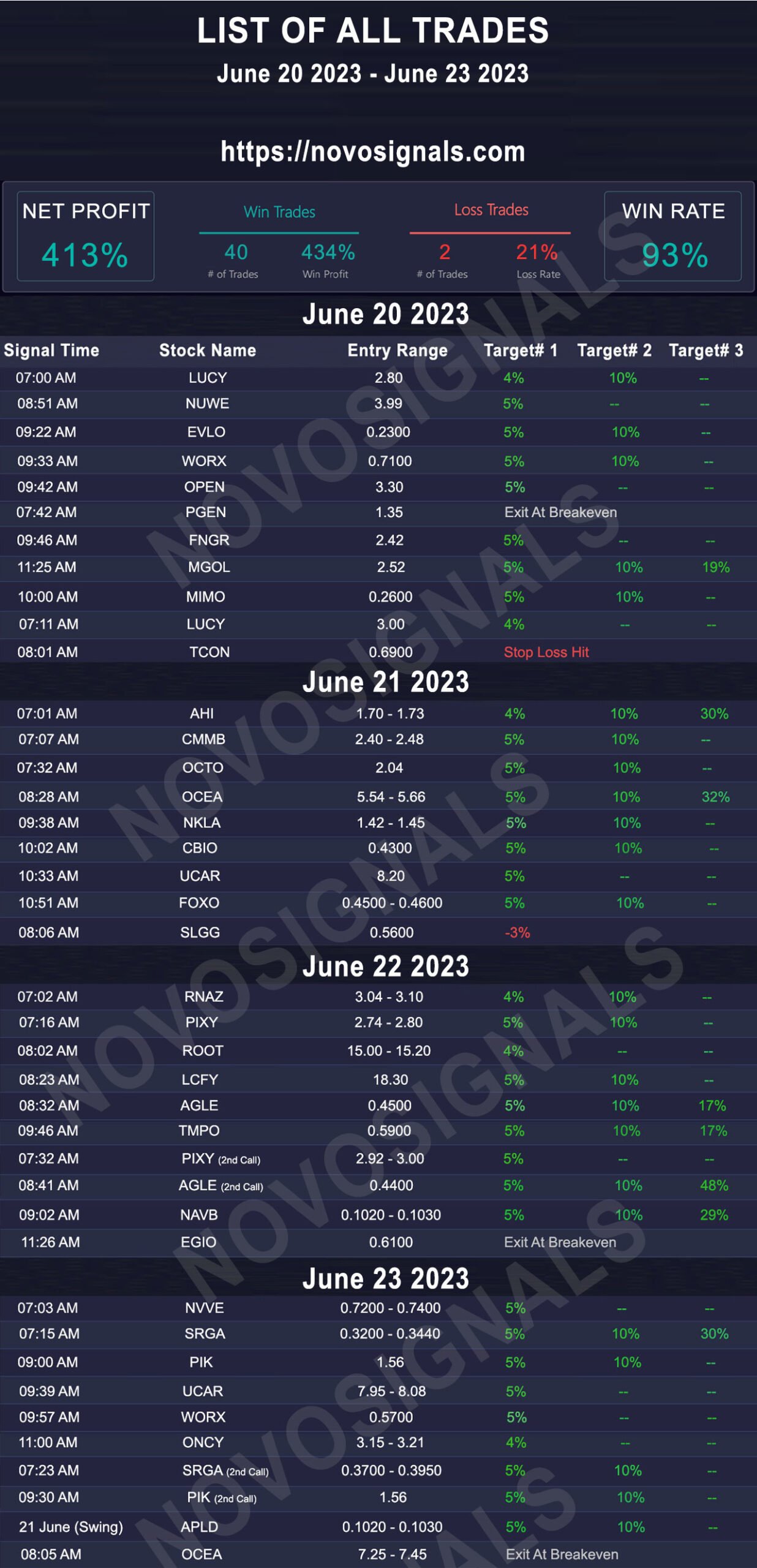The height and width of the screenshot is (1568, 757).
Task: Click the Signal Time column header
Action: tap(51, 350)
